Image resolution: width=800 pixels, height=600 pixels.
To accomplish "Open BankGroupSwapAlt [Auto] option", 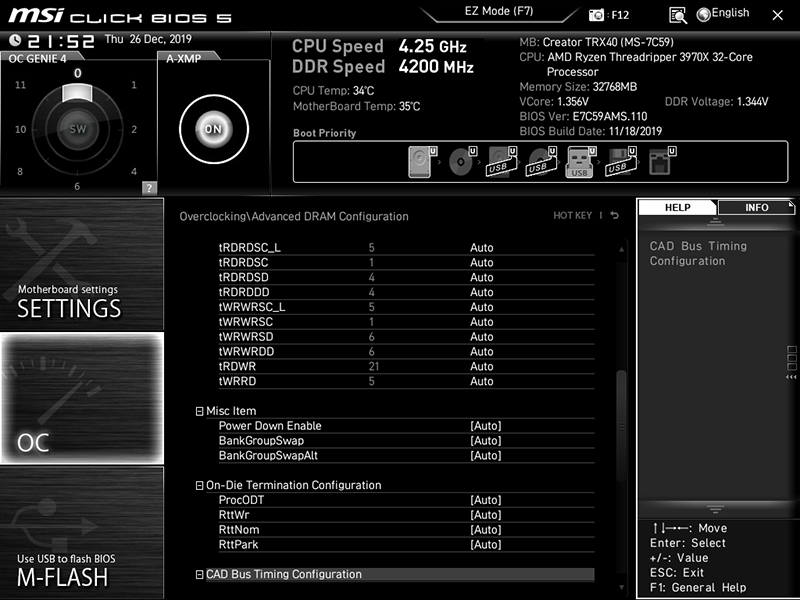I will tap(486, 456).
